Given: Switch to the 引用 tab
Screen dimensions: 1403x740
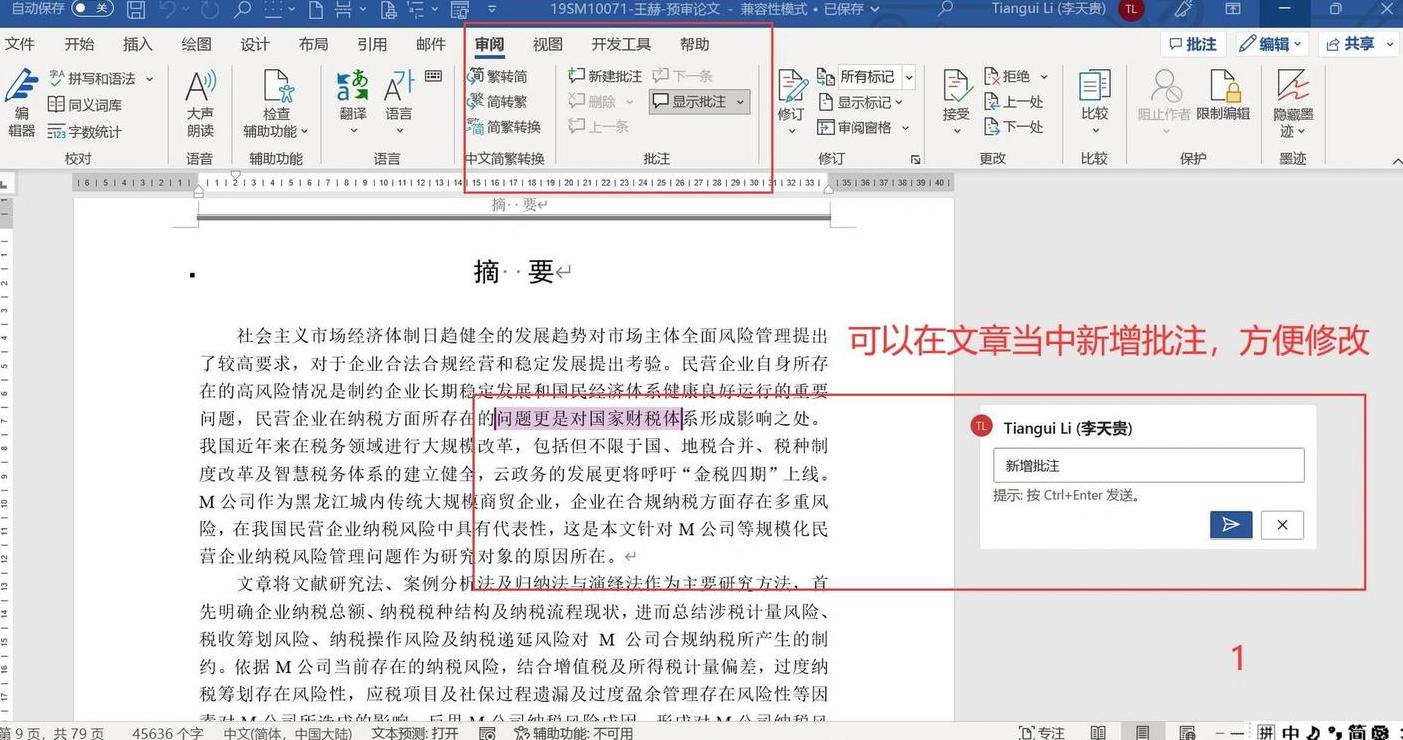Looking at the screenshot, I should click(372, 44).
